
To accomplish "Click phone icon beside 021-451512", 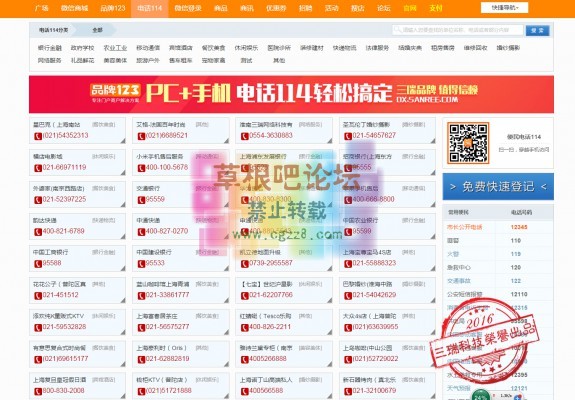I will pos(38,296).
